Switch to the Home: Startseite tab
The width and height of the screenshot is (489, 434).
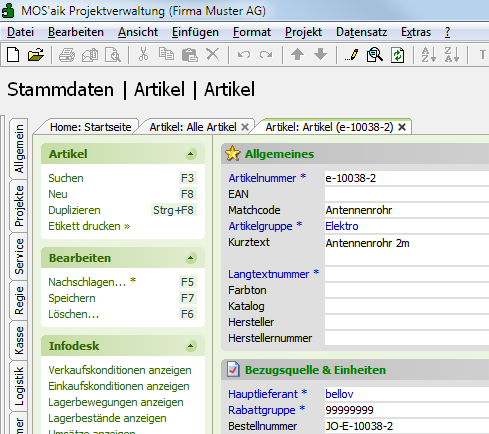(x=91, y=127)
